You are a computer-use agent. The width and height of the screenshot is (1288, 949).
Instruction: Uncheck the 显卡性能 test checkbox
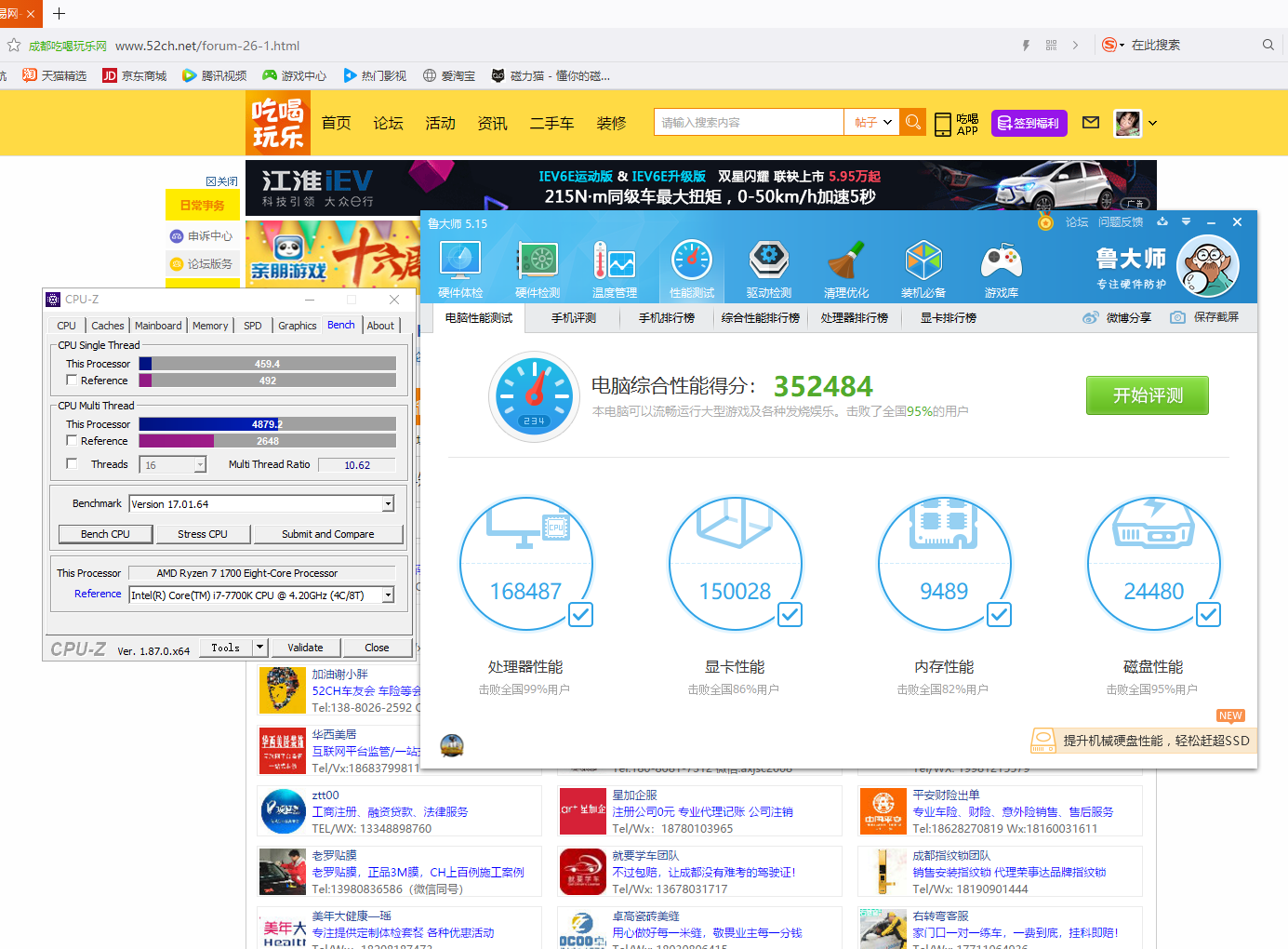(790, 615)
